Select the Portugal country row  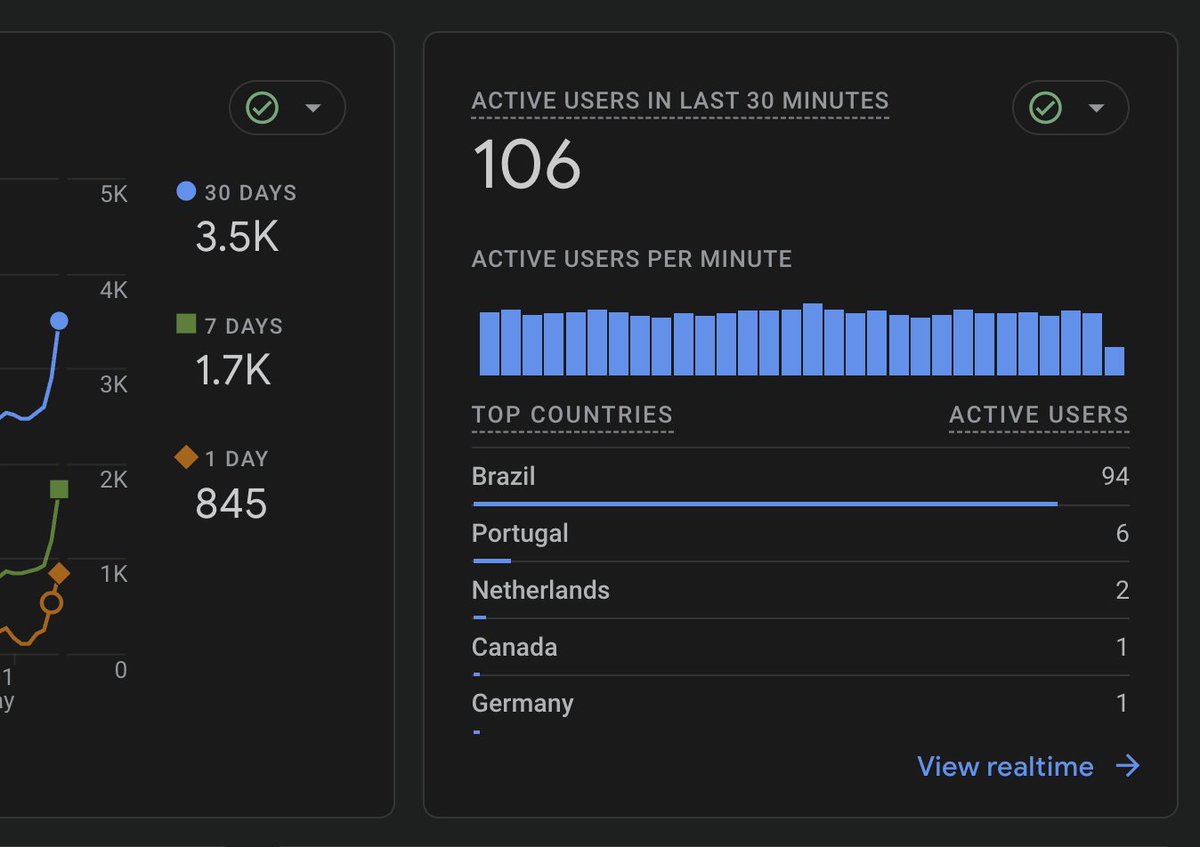[x=800, y=534]
